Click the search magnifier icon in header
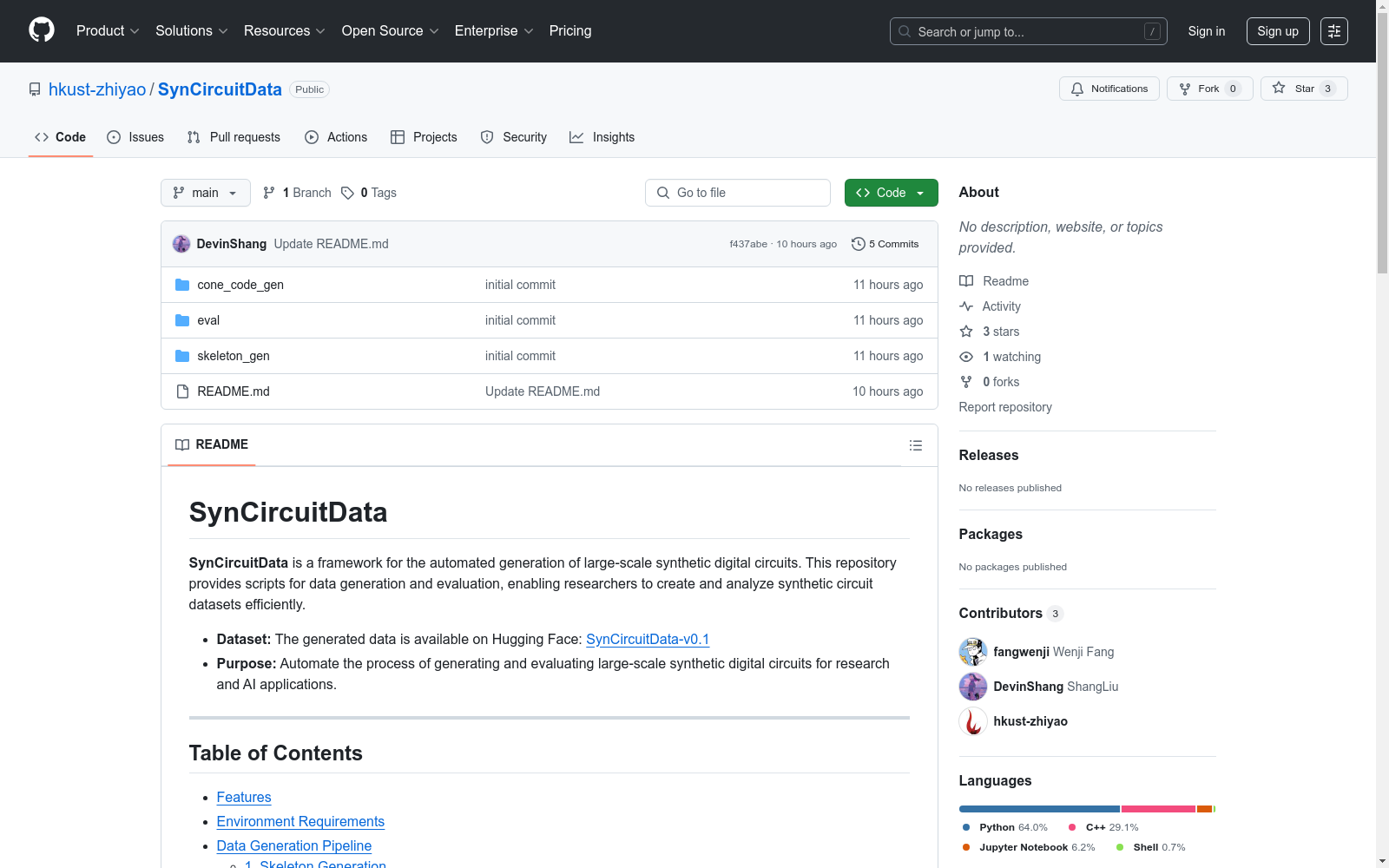Image resolution: width=1389 pixels, height=868 pixels. pos(905,31)
